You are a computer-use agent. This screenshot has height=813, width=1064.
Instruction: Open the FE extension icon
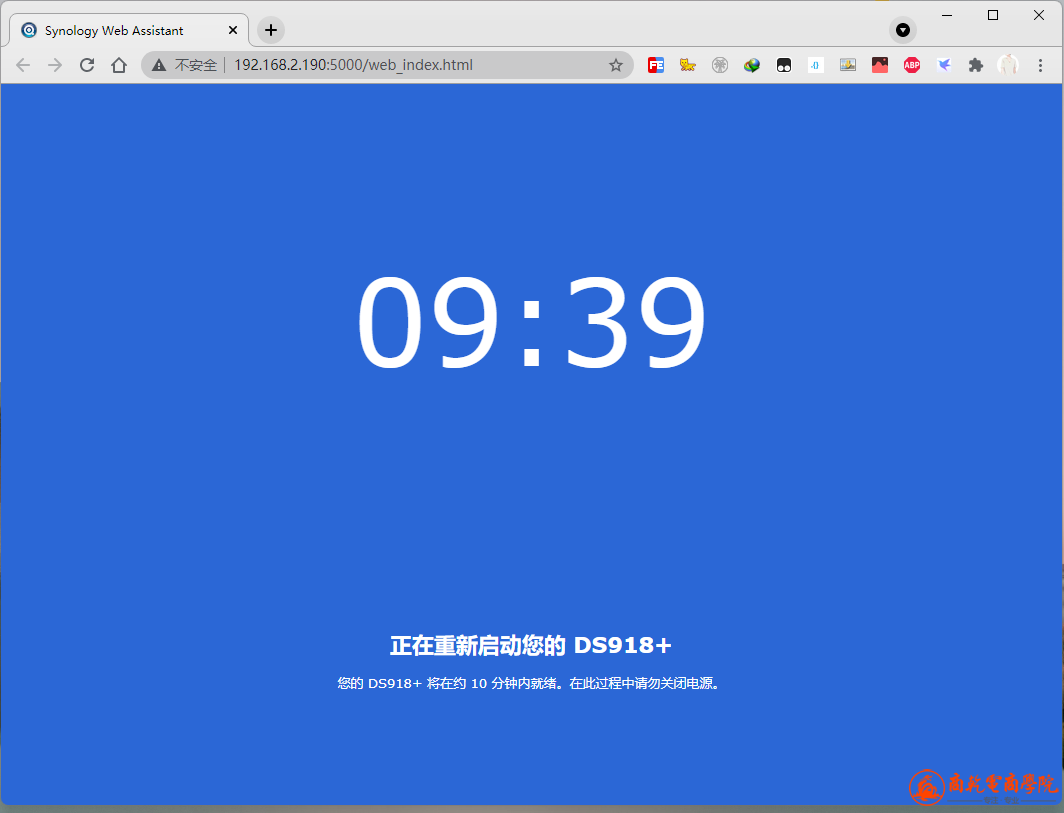[x=656, y=65]
